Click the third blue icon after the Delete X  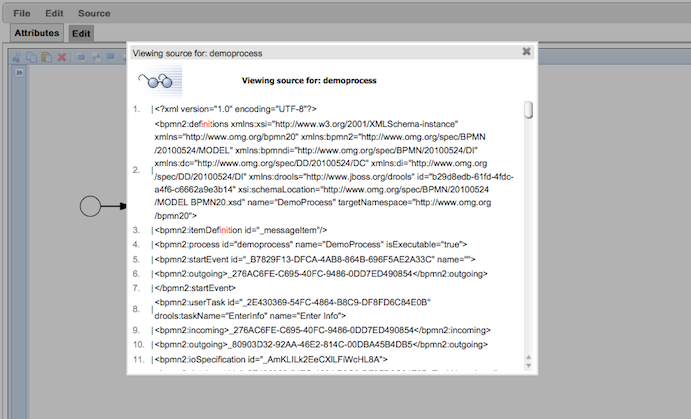[x=111, y=57]
